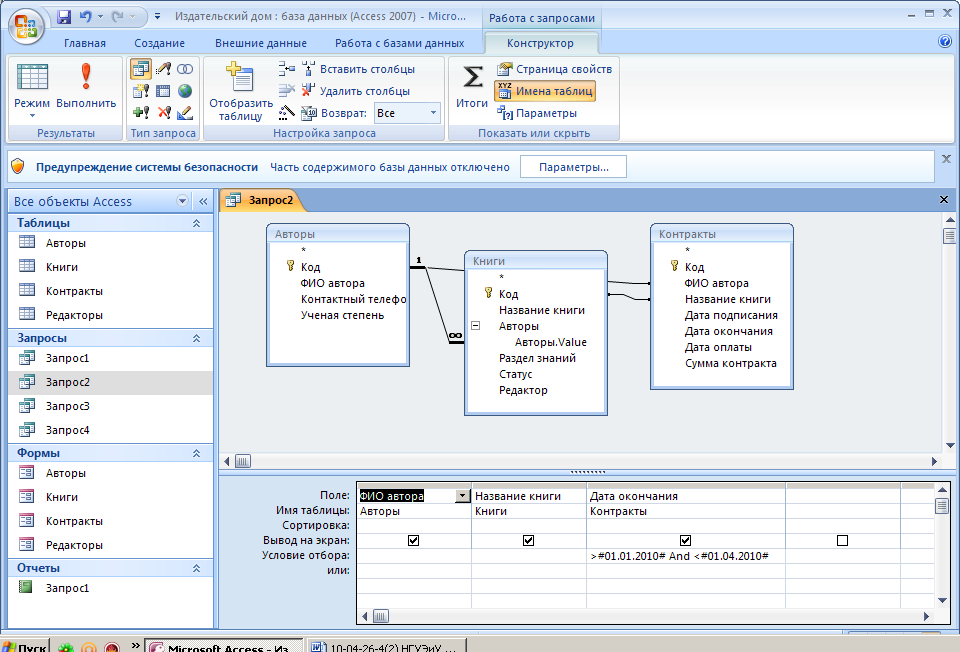The width and height of the screenshot is (960, 652).
Task: Open the expression Builder wand icon
Action: pyautogui.click(x=287, y=113)
